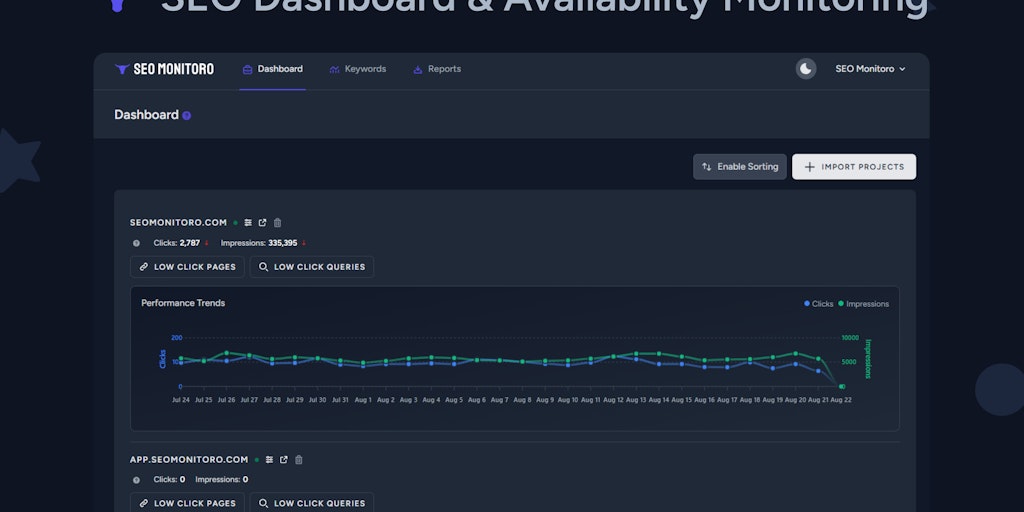Viewport: 1024px width, 512px height.
Task: Open the Dashboard tab
Action: click(x=272, y=69)
